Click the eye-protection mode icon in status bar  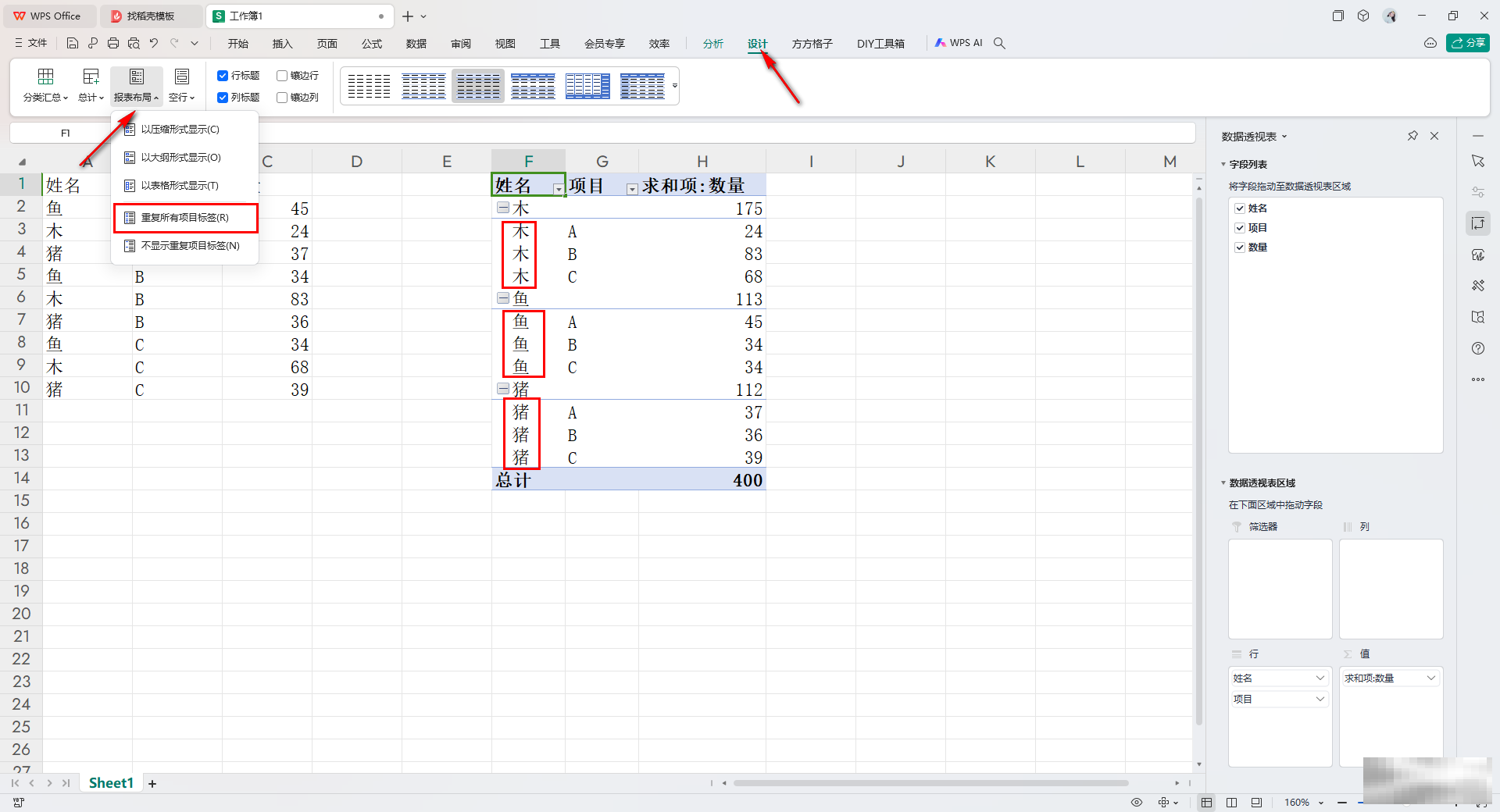(1137, 802)
